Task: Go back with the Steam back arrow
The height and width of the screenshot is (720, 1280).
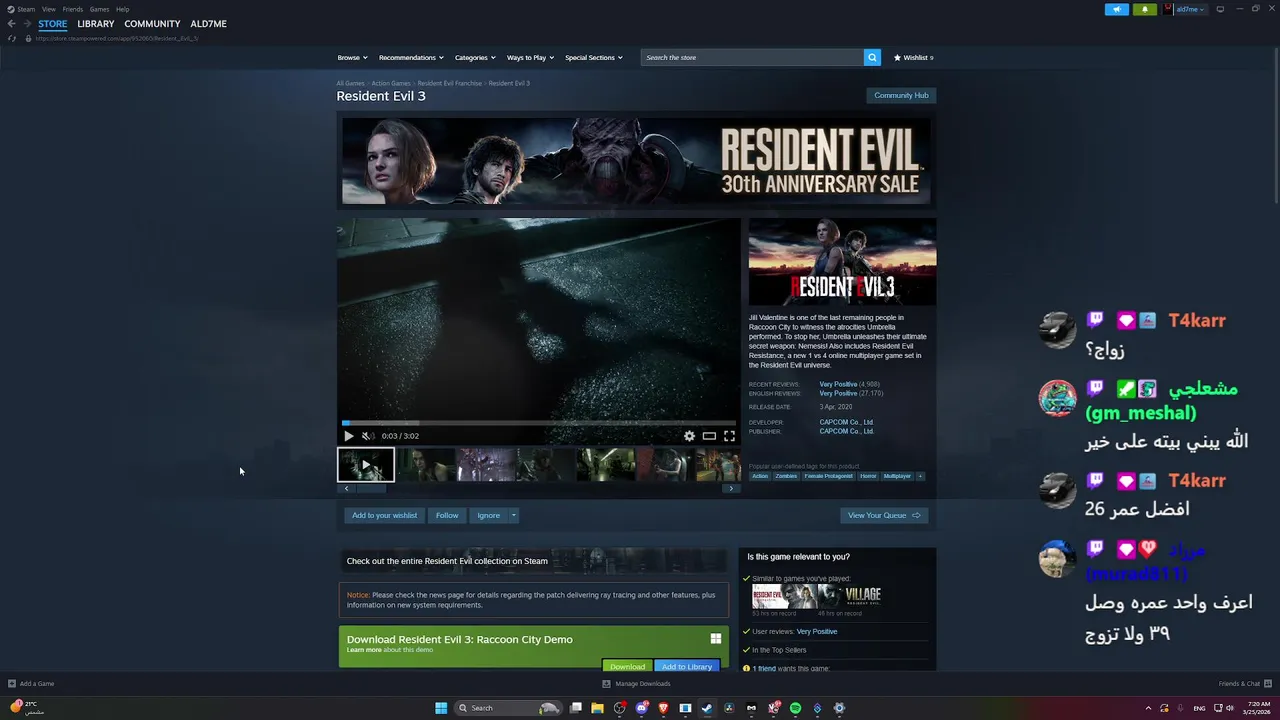Action: click(12, 24)
